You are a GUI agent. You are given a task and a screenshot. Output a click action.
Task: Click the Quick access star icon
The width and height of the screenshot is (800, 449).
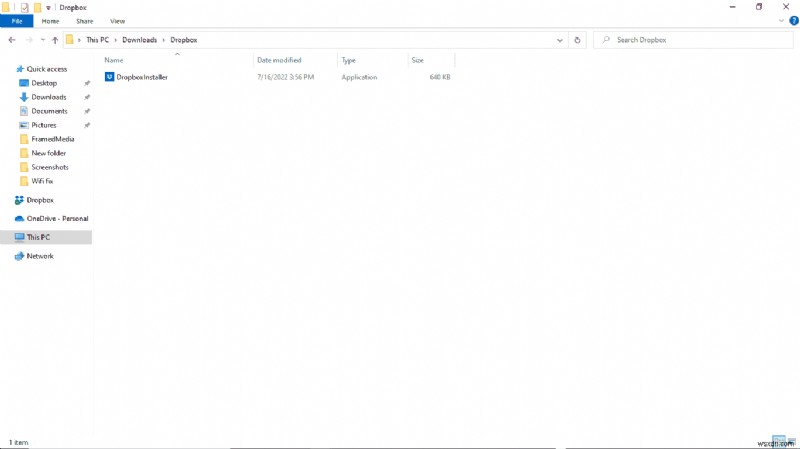tap(20, 69)
